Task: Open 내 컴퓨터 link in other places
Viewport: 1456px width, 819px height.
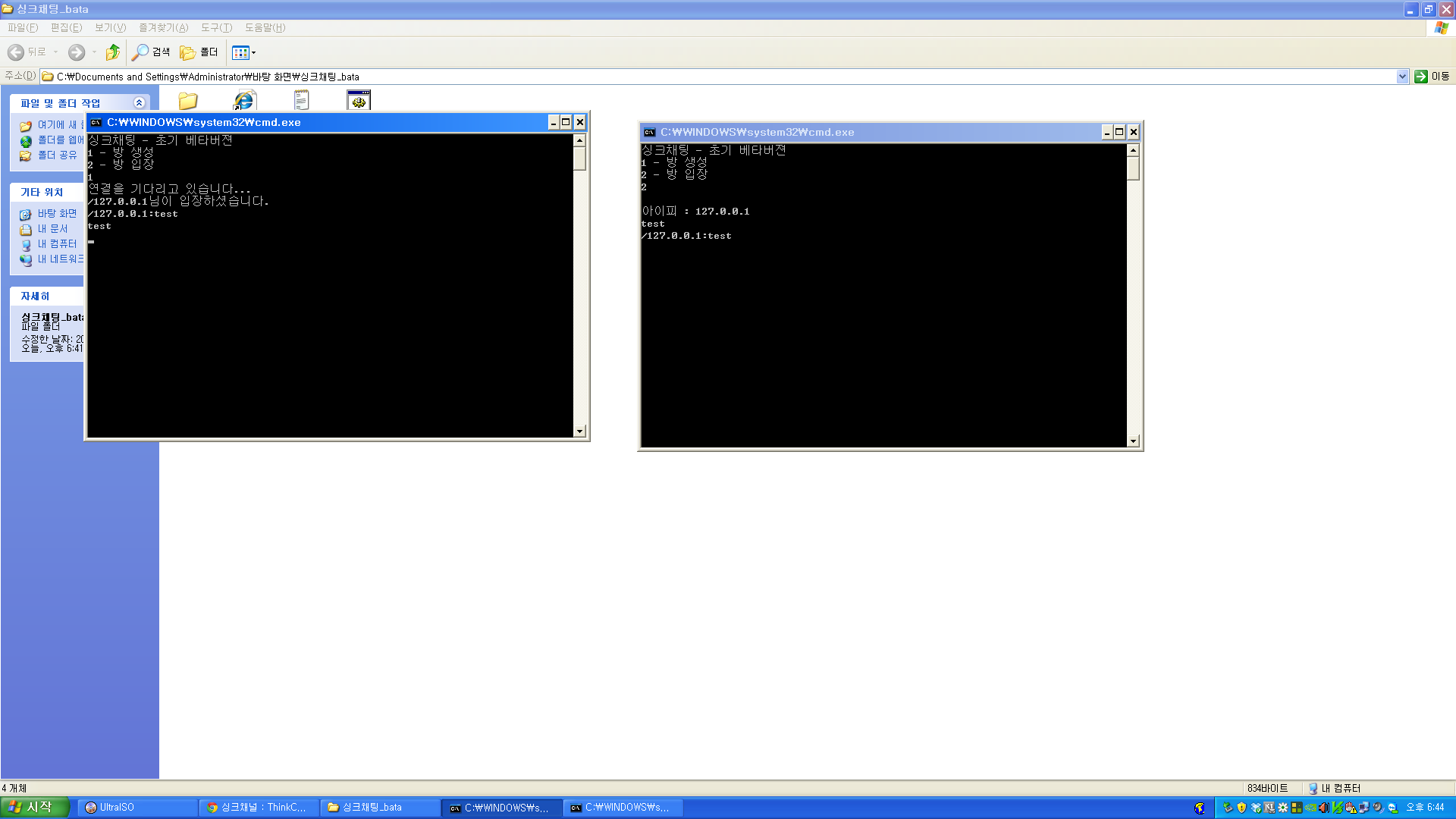Action: (57, 244)
